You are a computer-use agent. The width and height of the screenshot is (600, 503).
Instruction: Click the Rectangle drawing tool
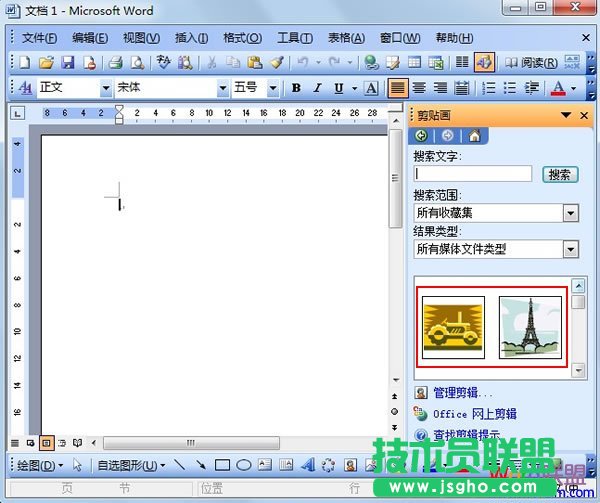tap(222, 465)
